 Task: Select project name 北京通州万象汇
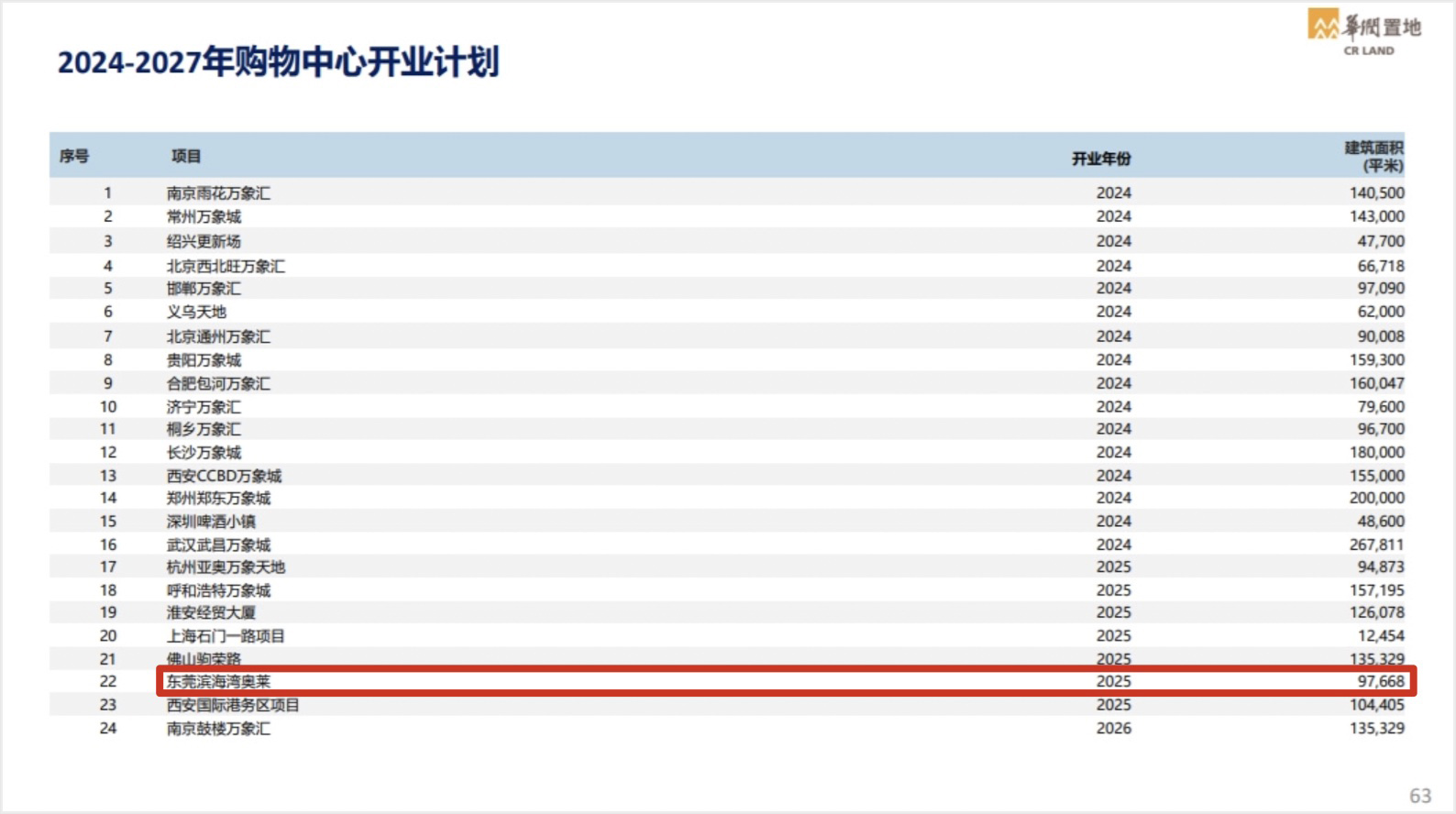click(218, 336)
